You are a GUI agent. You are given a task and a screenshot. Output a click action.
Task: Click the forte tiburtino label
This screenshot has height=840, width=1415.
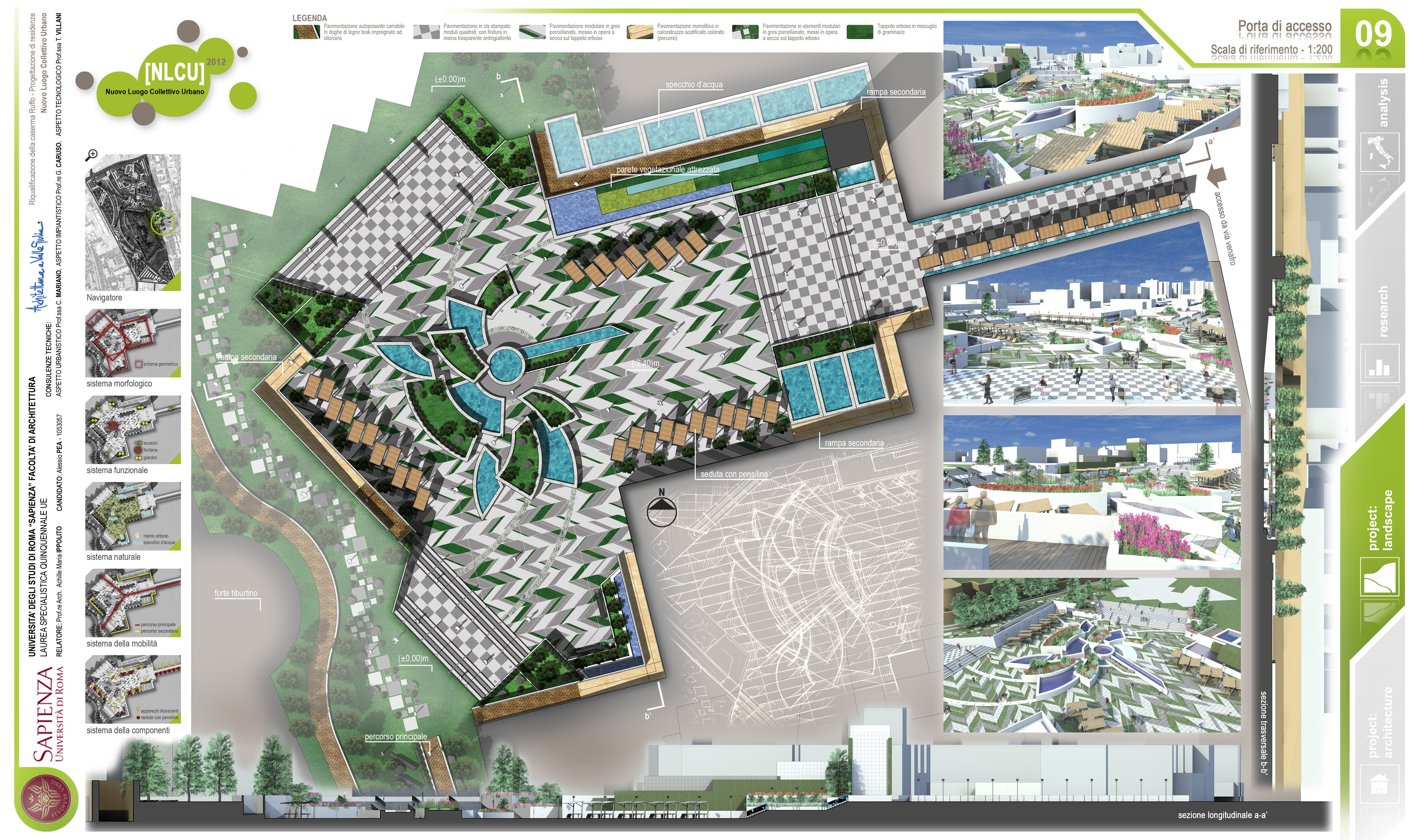click(x=235, y=592)
